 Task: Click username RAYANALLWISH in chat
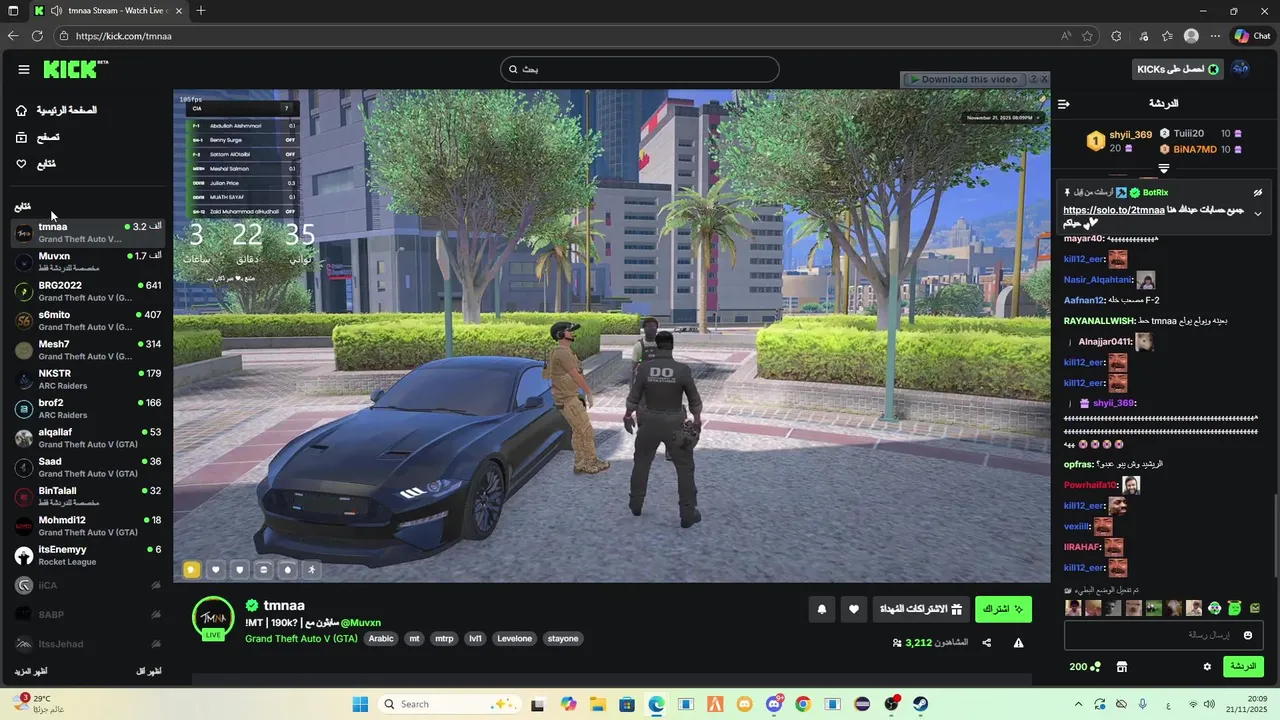coord(1099,321)
